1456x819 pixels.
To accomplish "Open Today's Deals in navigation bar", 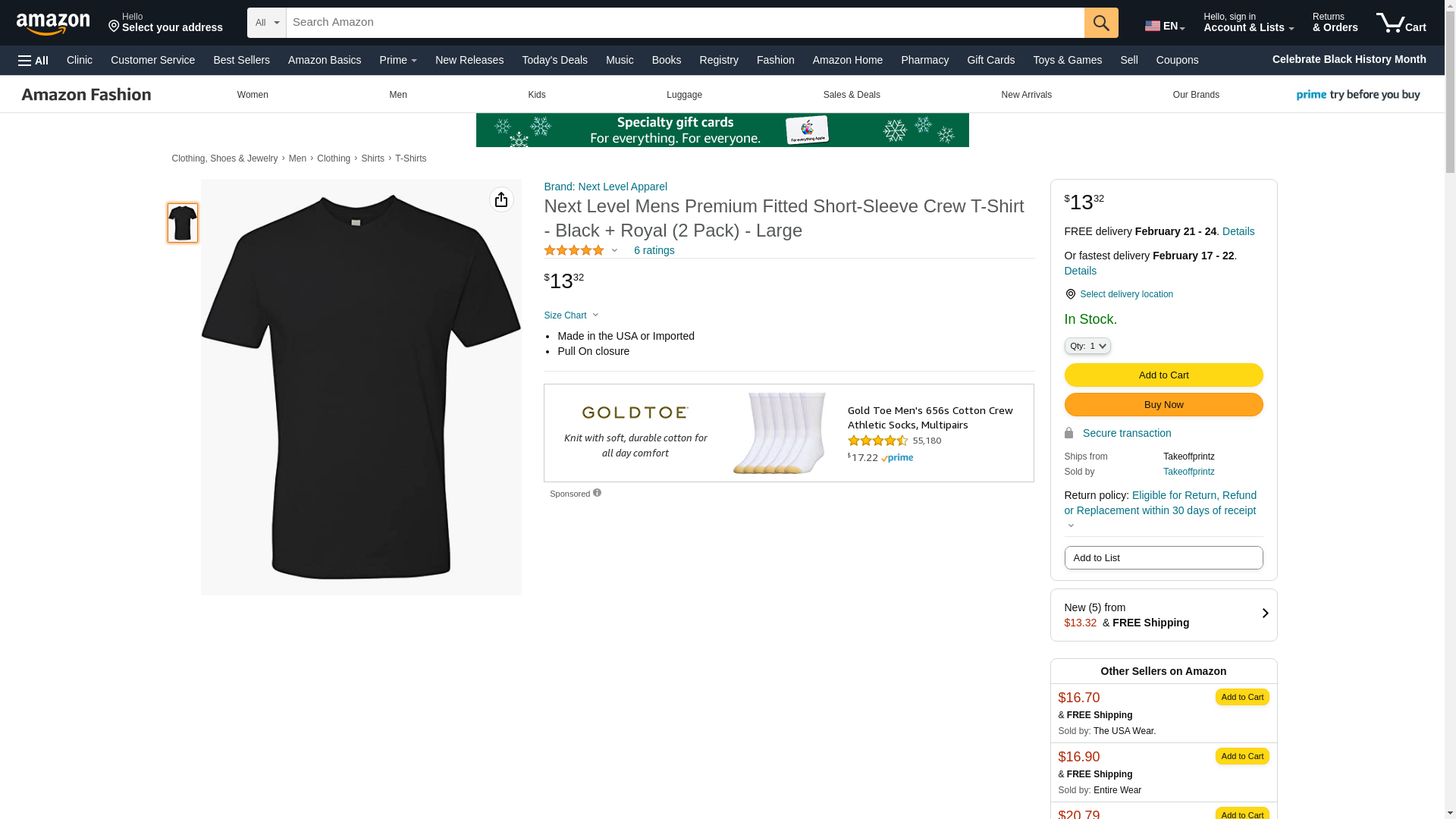I will click(x=554, y=60).
